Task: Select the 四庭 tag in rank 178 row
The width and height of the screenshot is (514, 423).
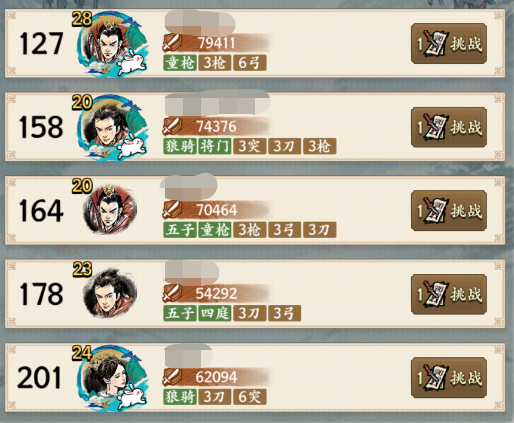Action: [x=215, y=313]
